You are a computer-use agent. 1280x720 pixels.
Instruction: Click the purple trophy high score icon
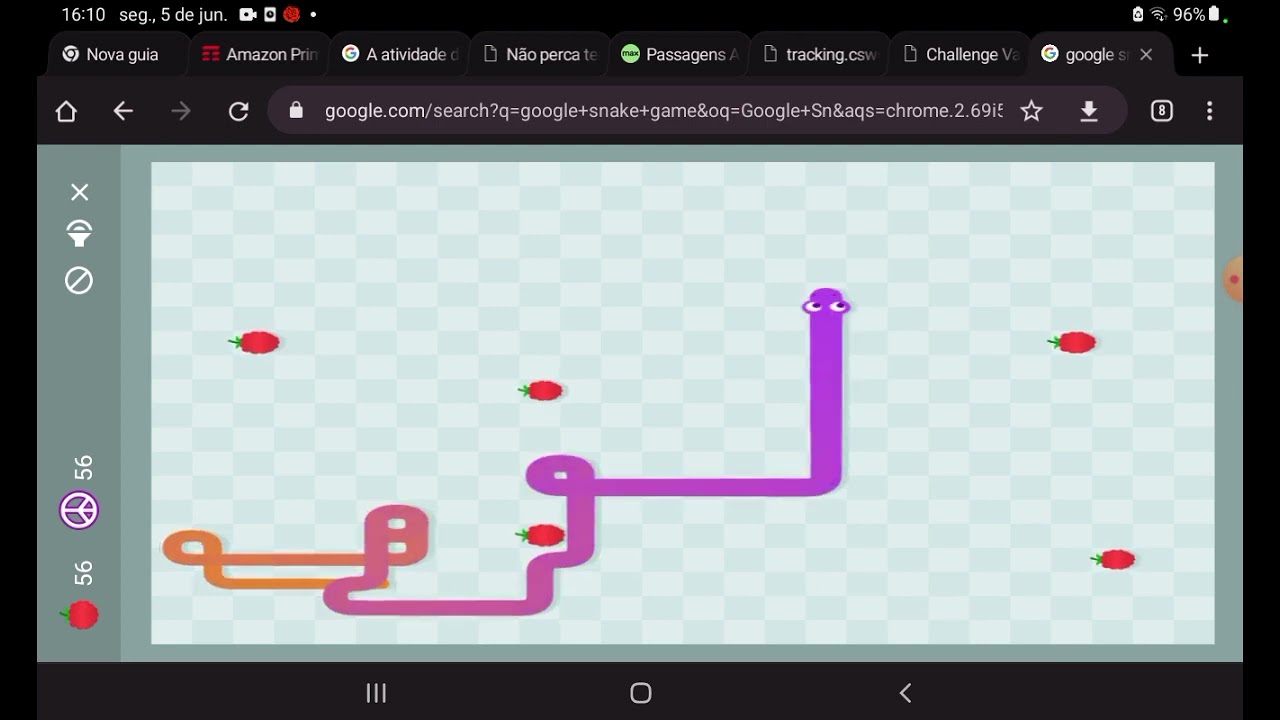click(79, 511)
